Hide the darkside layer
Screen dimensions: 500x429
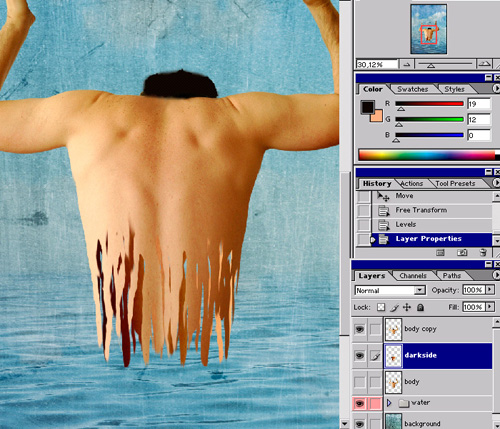(359, 356)
